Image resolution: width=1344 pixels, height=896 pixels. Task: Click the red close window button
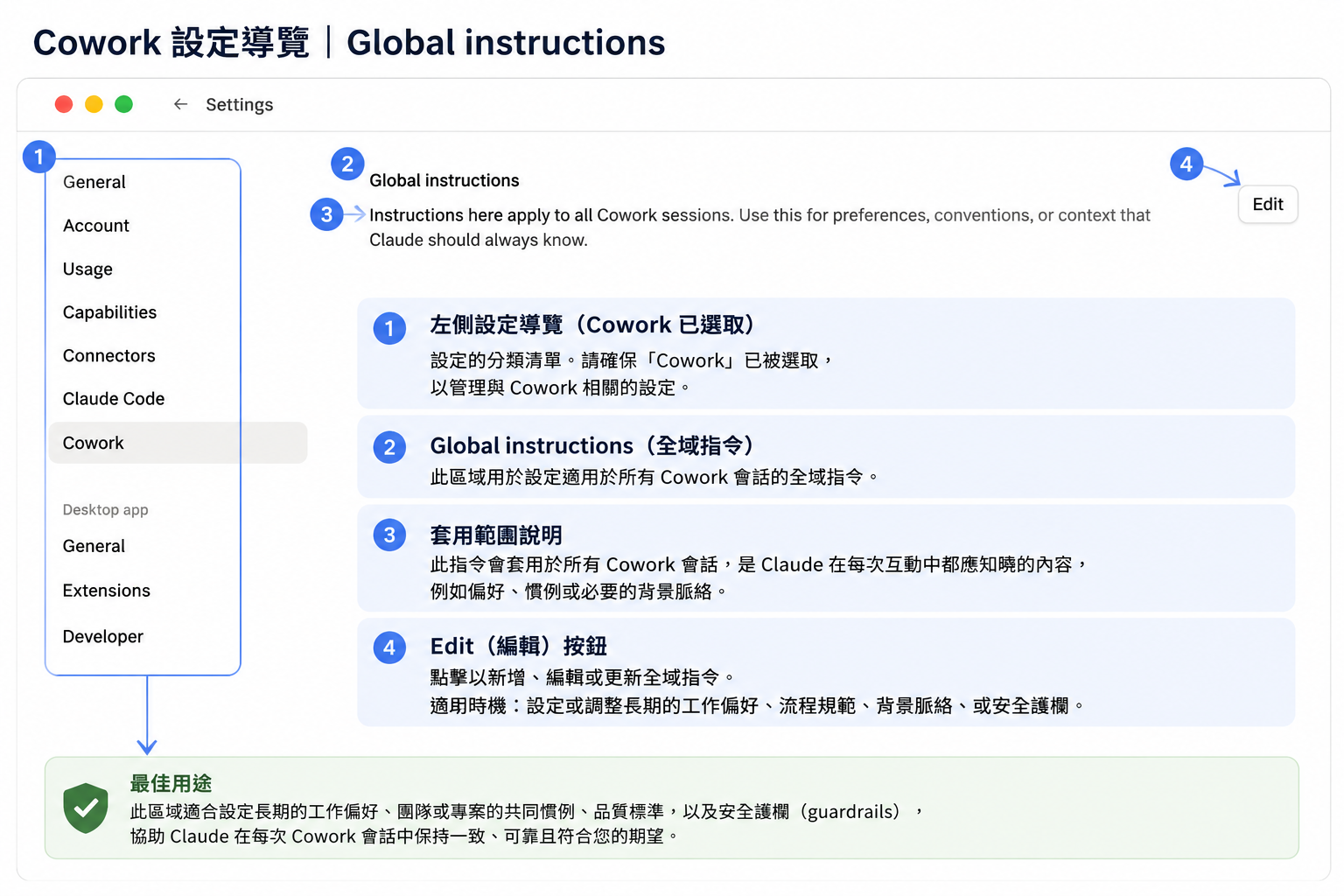pyautogui.click(x=64, y=104)
